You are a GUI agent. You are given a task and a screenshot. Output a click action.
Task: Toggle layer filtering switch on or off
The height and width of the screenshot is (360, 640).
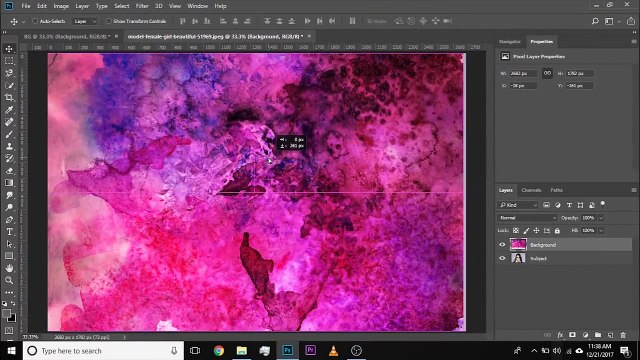point(603,204)
